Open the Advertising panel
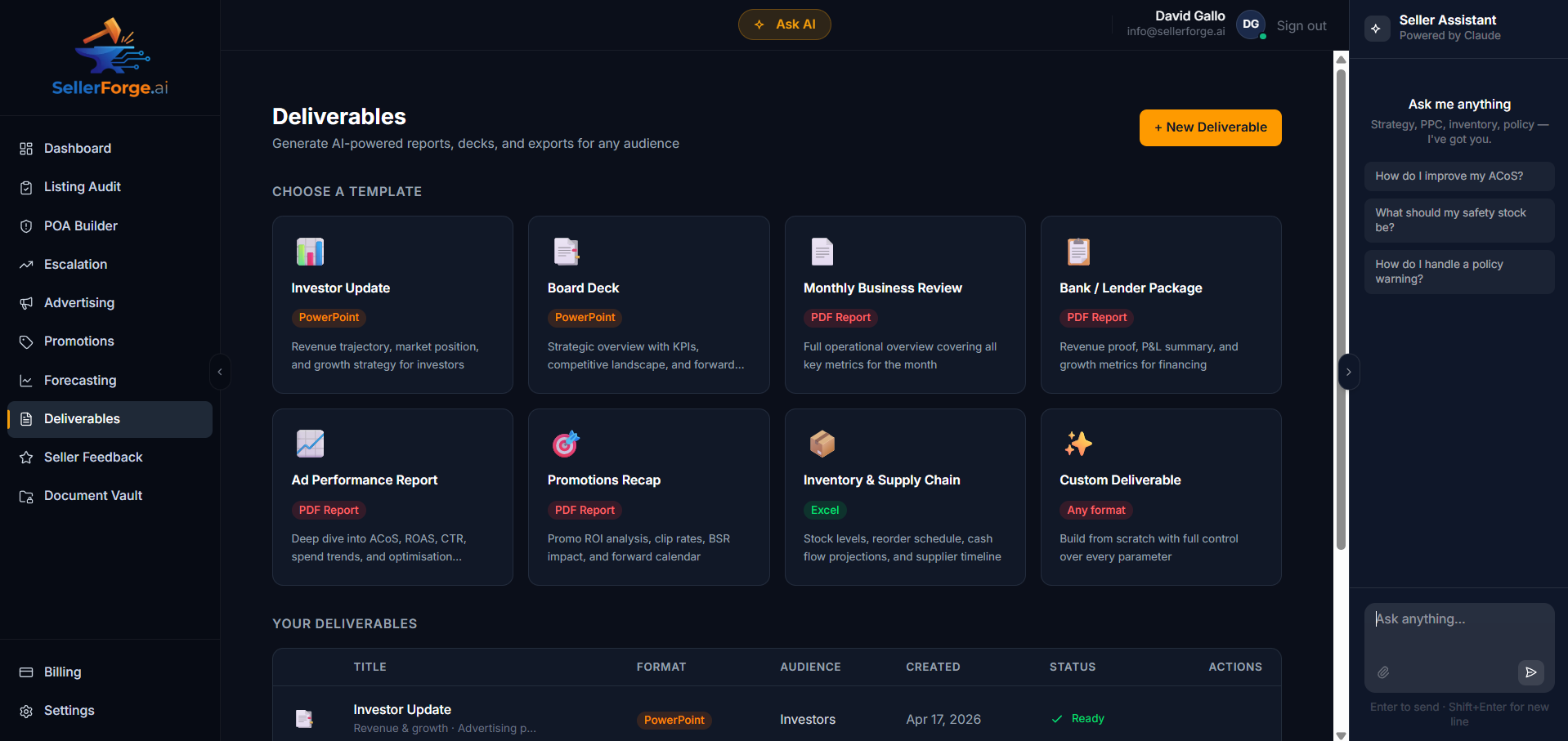The height and width of the screenshot is (741, 1568). pyautogui.click(x=78, y=302)
